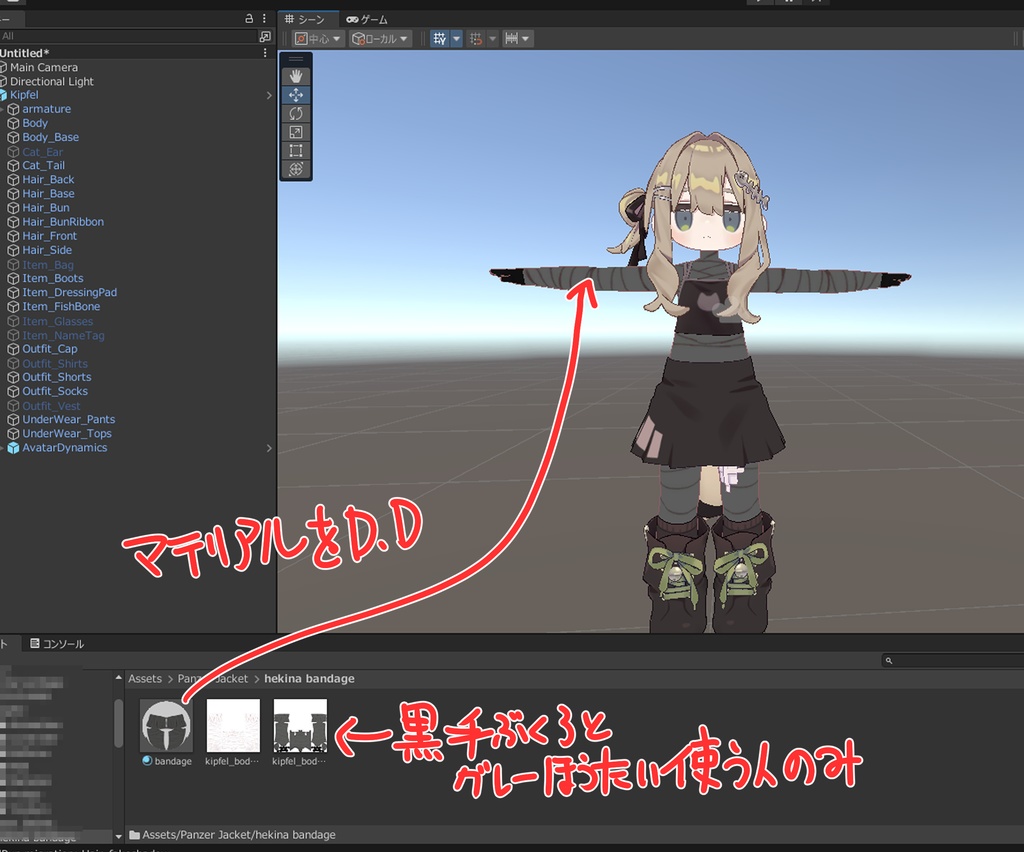Select Hair_Side in hierarchy
The height and width of the screenshot is (852, 1024).
click(47, 250)
